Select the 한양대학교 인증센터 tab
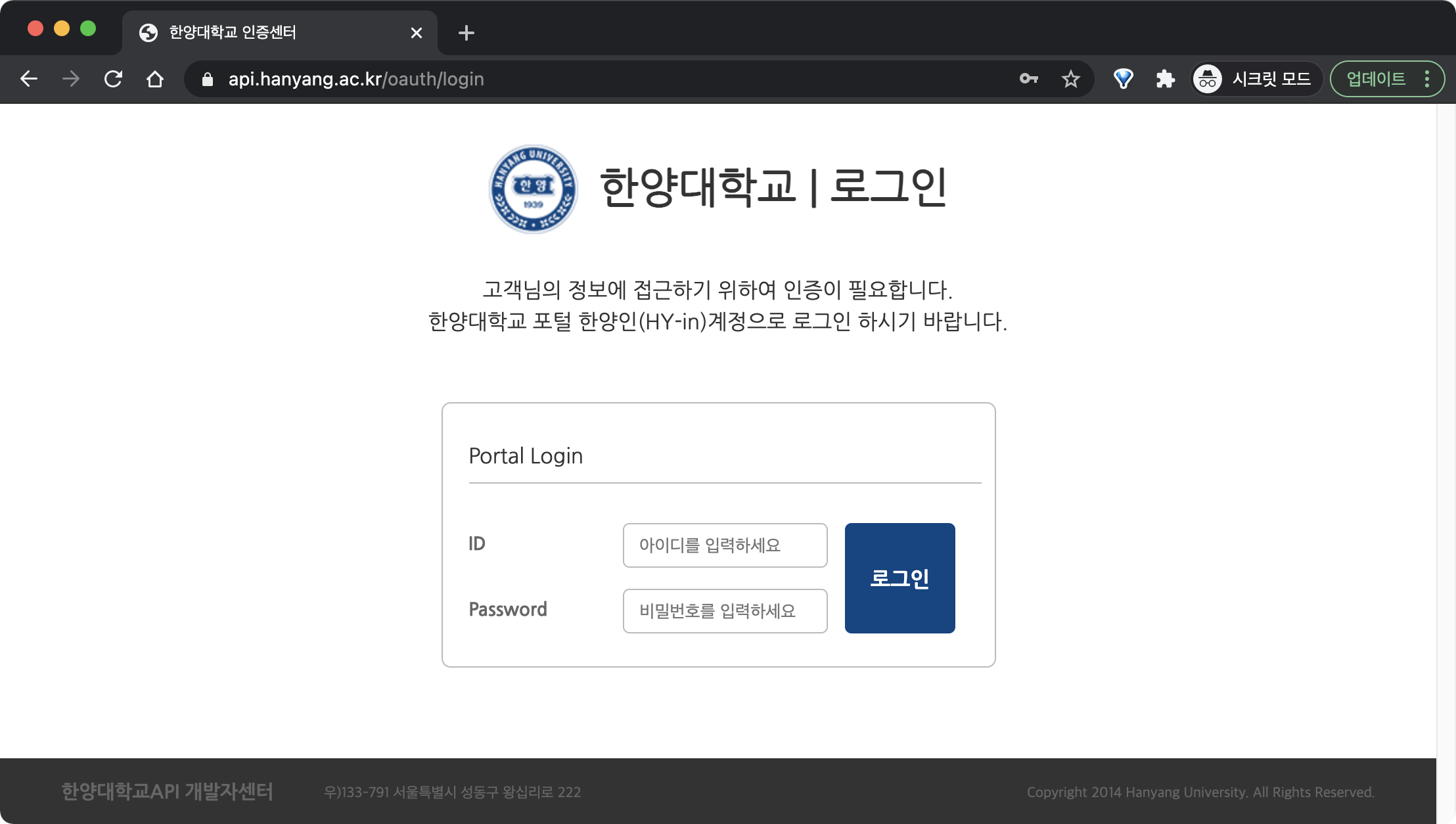Screen dimensions: 1456x824 pos(280,33)
